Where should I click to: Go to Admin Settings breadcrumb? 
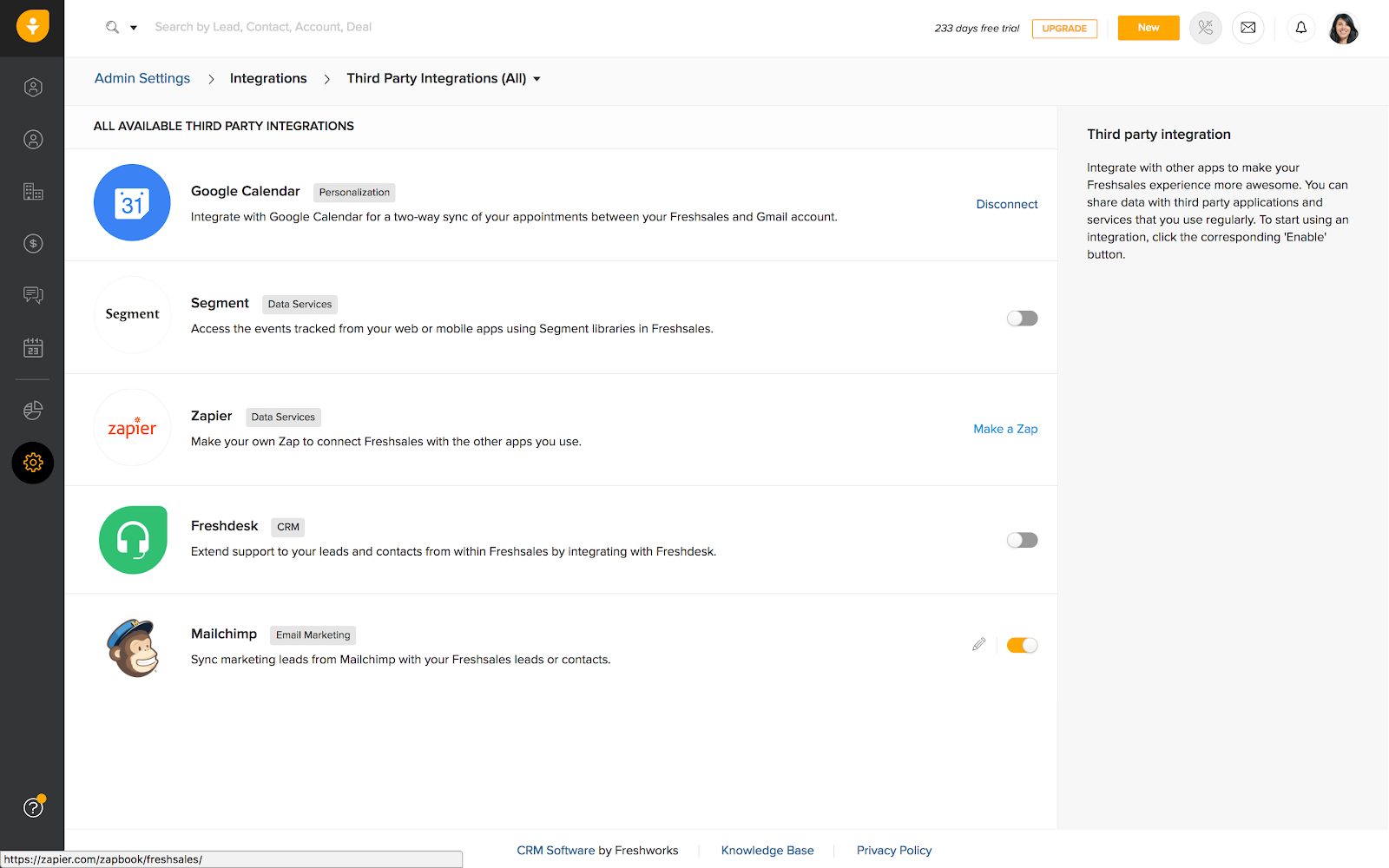point(142,78)
